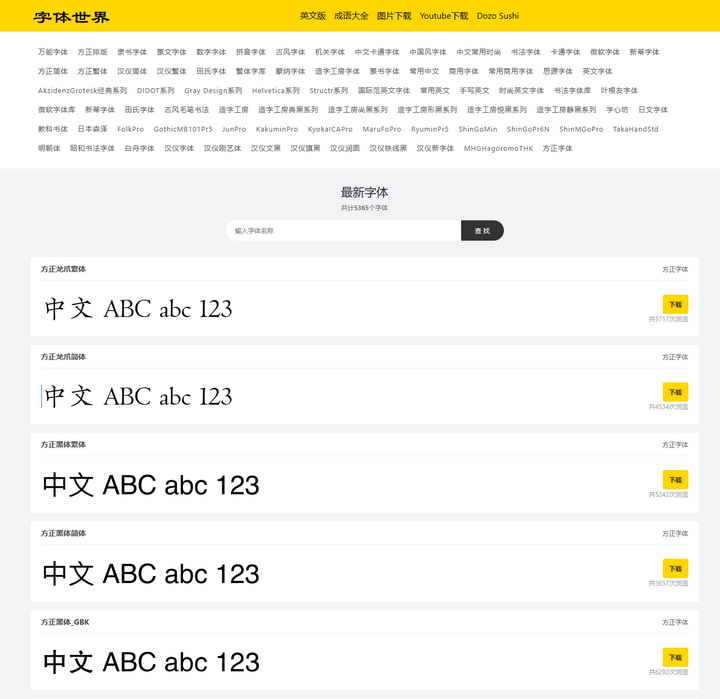Open the 方正黑体简体 font title

pos(63,533)
